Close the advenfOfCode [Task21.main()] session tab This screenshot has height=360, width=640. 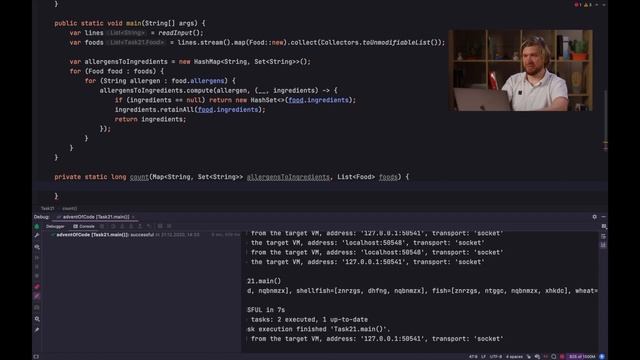click(x=133, y=217)
